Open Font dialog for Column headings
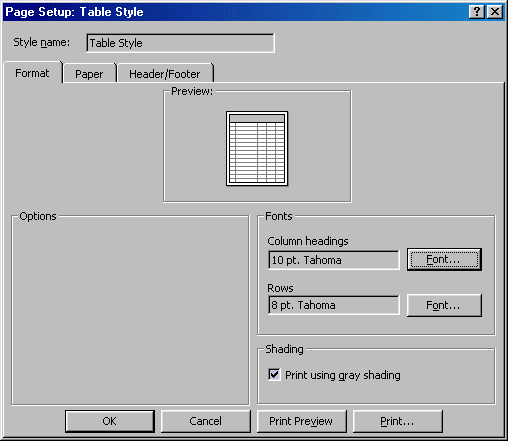Viewport: 508px width, 441px height. tap(444, 259)
